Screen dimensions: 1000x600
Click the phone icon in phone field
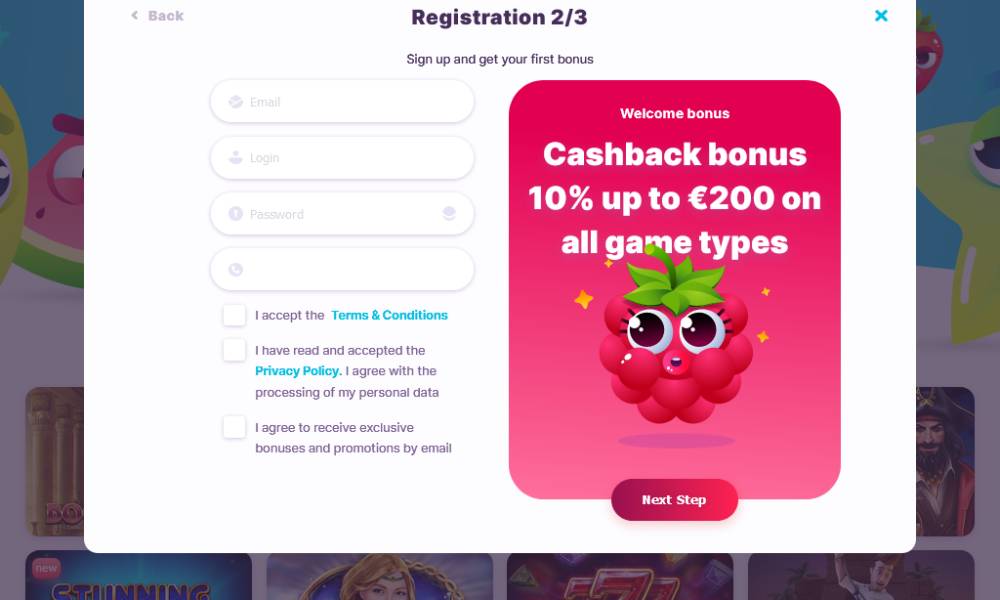coord(235,270)
